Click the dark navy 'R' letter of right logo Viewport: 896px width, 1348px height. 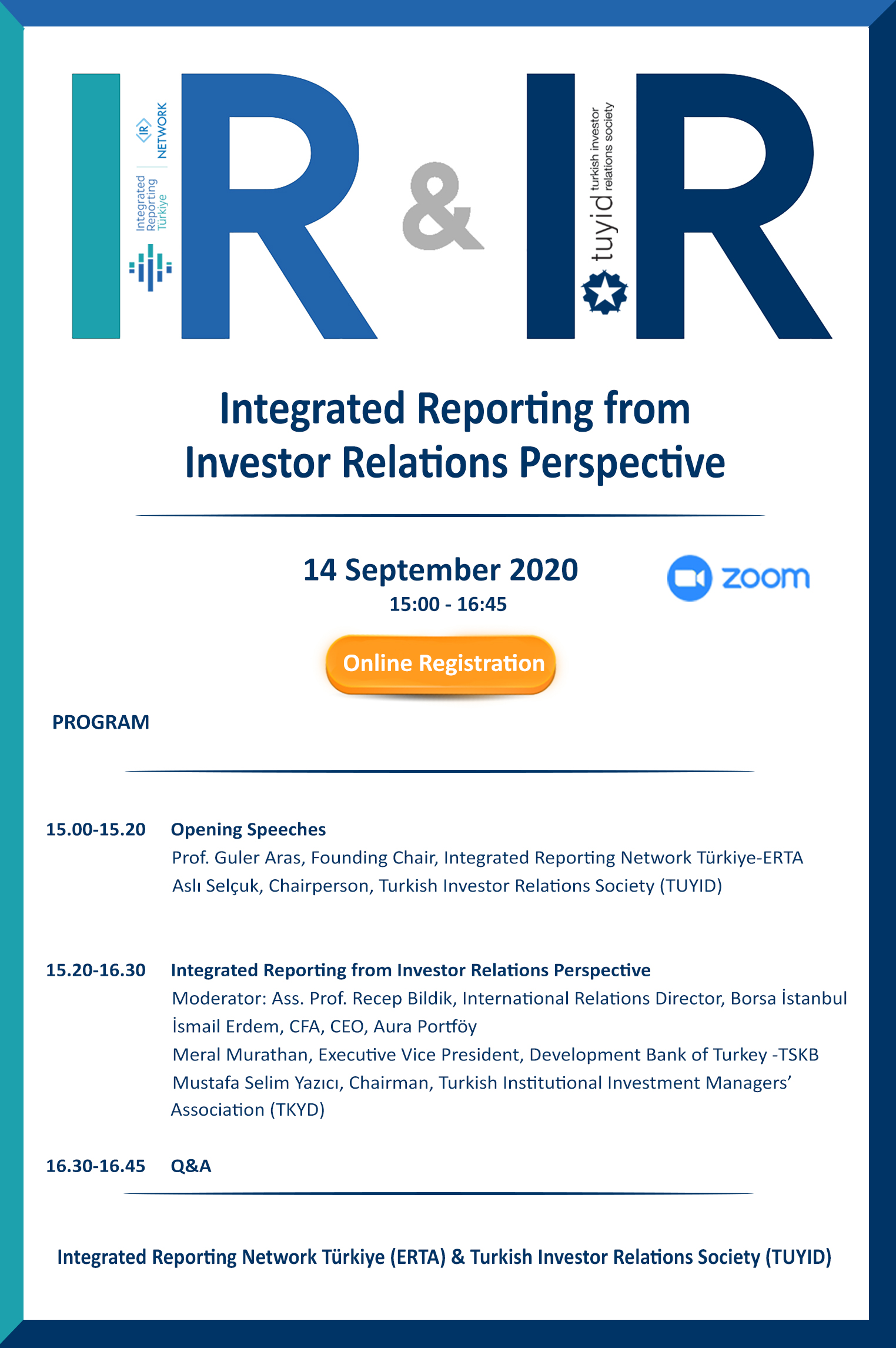734,206
